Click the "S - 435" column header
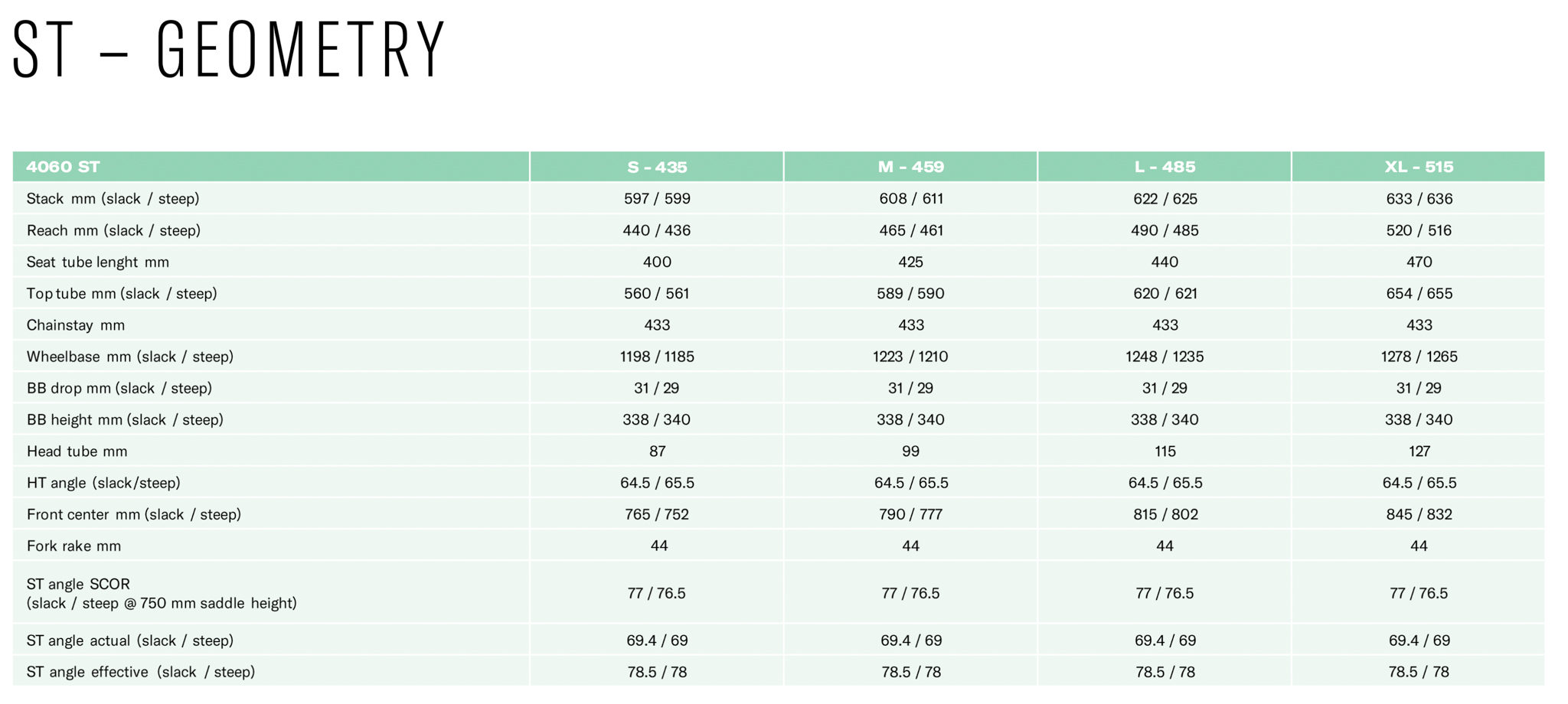The width and height of the screenshot is (1568, 704). (657, 167)
